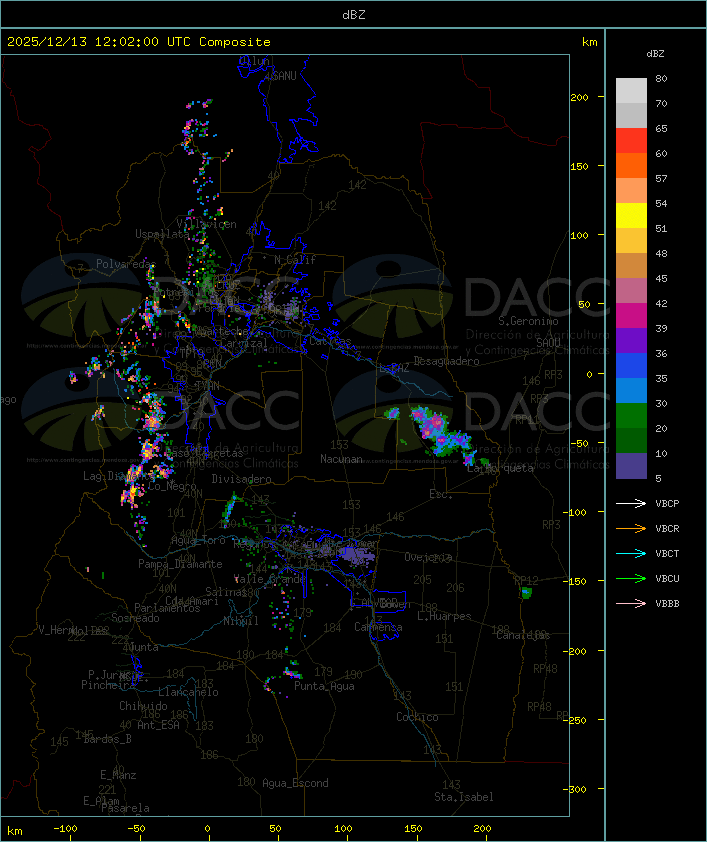Click the cyan VBCT arrow icon
This screenshot has width=707, height=842.
click(x=631, y=553)
